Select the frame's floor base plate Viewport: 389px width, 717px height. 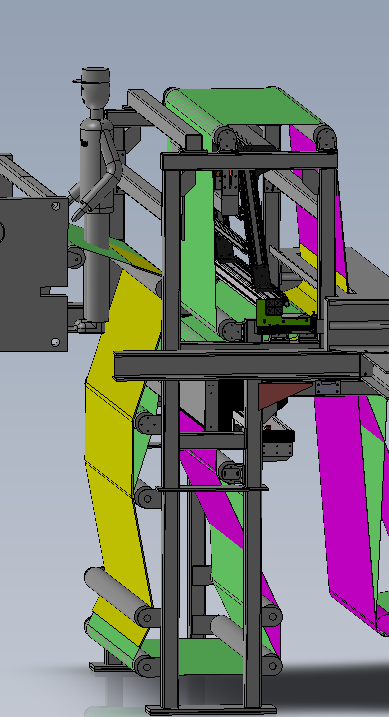(211, 710)
